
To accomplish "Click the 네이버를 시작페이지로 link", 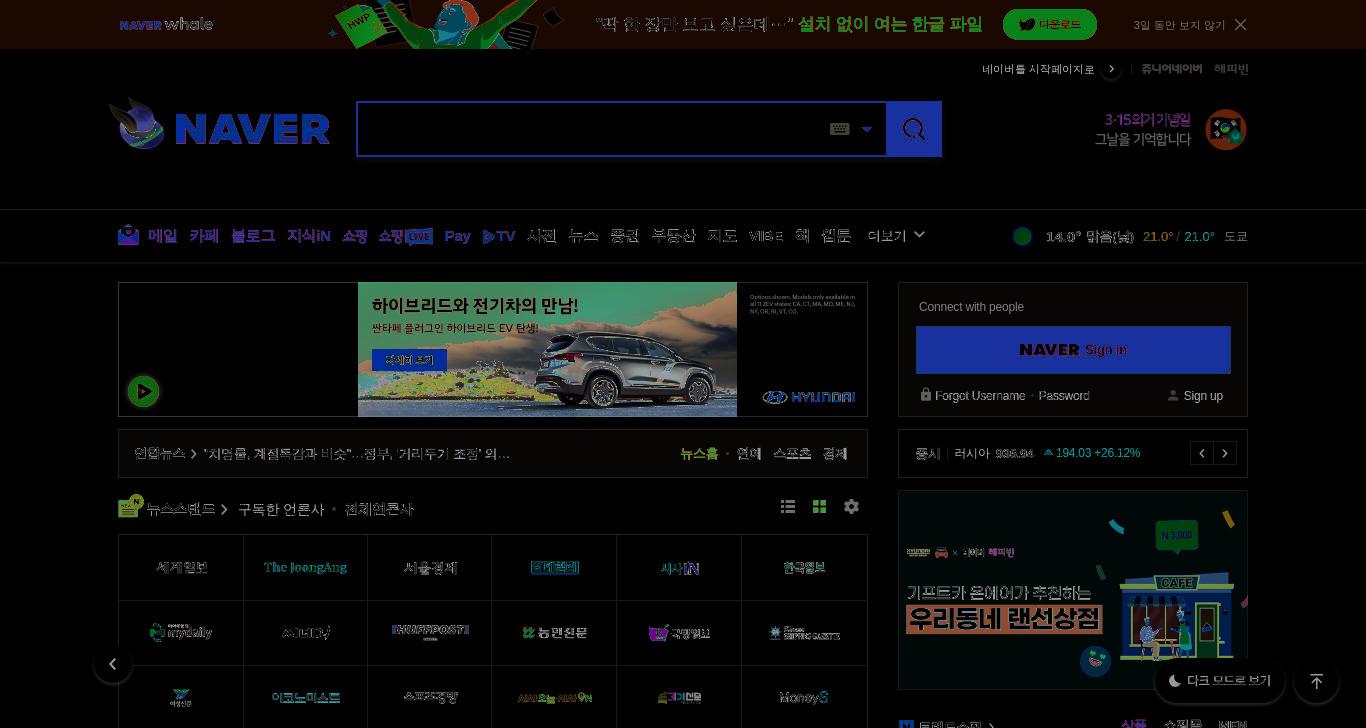I will point(1038,69).
